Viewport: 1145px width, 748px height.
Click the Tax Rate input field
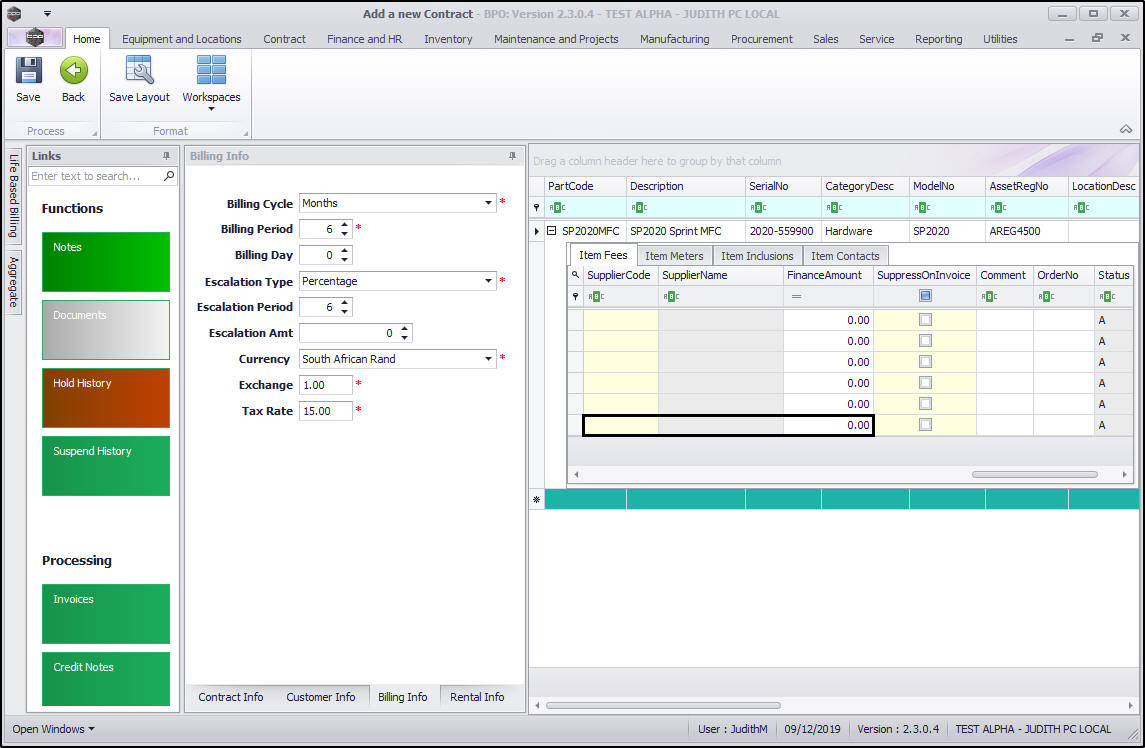click(325, 411)
